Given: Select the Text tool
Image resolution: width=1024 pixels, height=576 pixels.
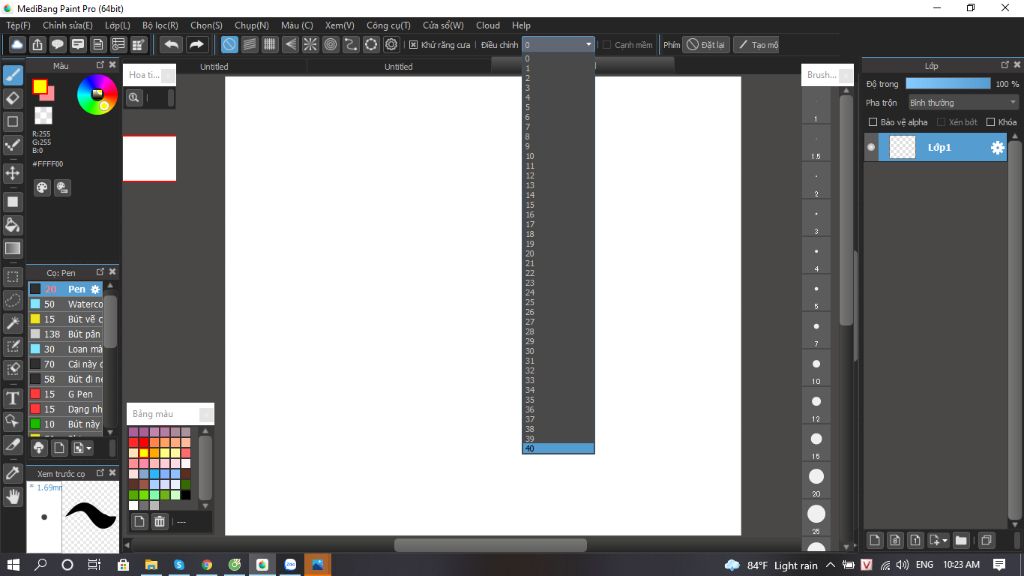Looking at the screenshot, I should pyautogui.click(x=12, y=398).
